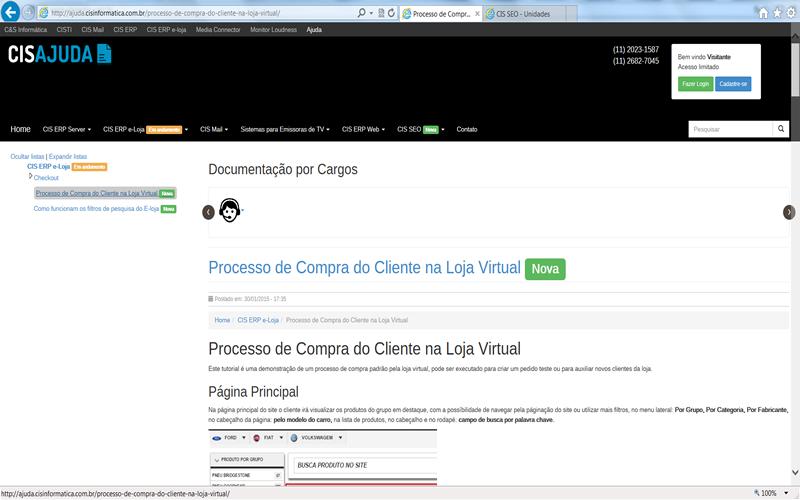Viewport: 800px width, 500px height.
Task: Expand Sistemas para Emissoras de TV menu
Action: point(285,130)
